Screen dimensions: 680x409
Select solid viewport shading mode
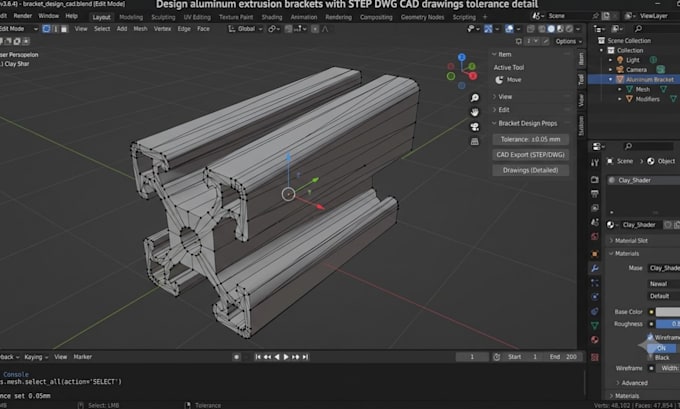(551, 29)
